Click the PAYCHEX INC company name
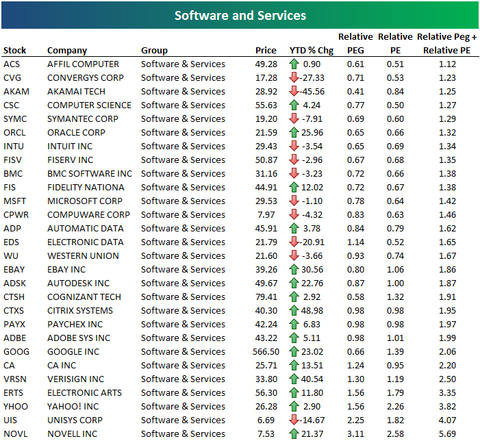Screen dimensions: 480x441 tap(75, 324)
